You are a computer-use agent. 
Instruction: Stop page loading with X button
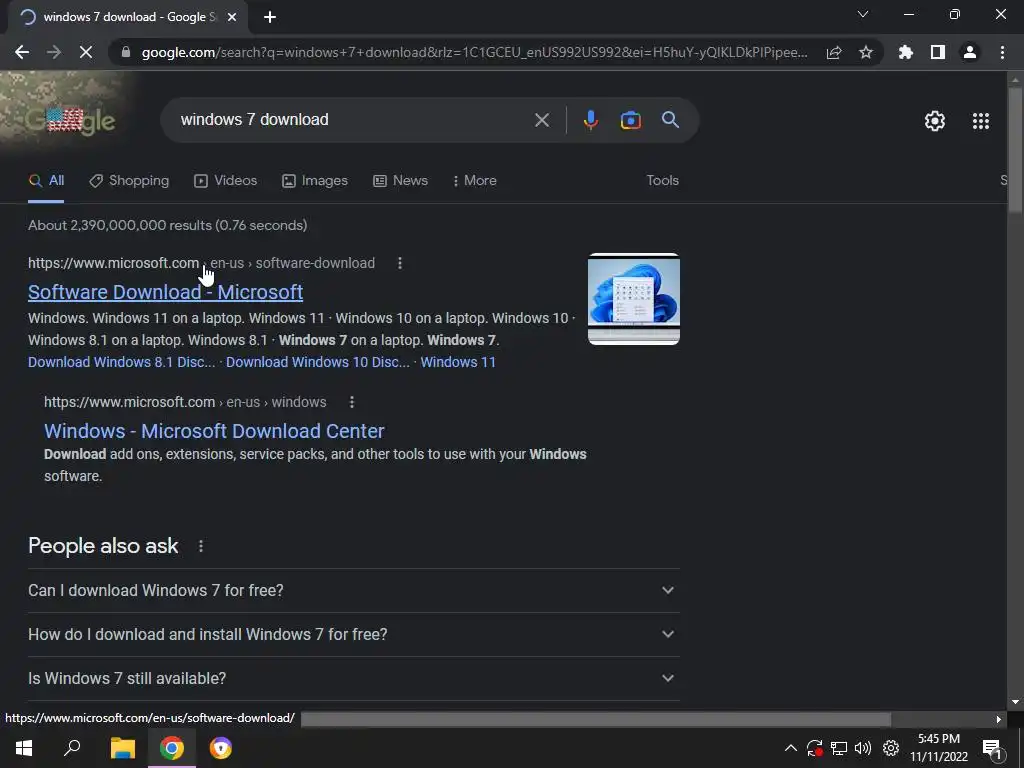(x=86, y=52)
